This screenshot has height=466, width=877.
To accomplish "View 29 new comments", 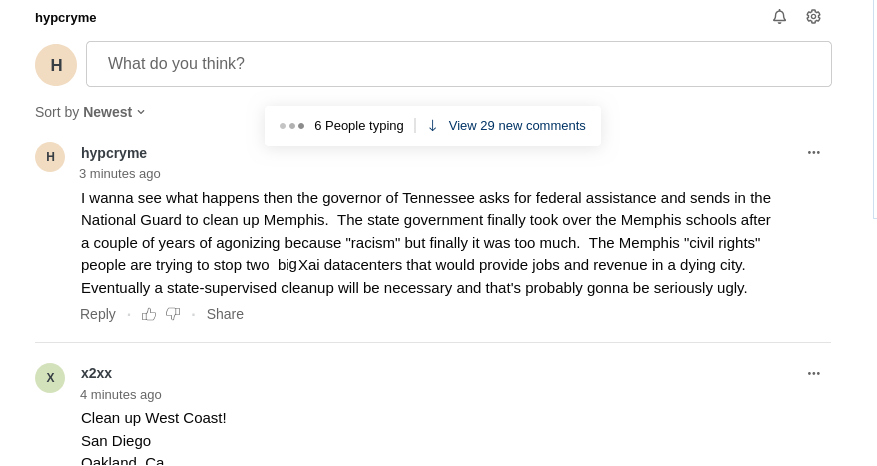I will (x=517, y=126).
